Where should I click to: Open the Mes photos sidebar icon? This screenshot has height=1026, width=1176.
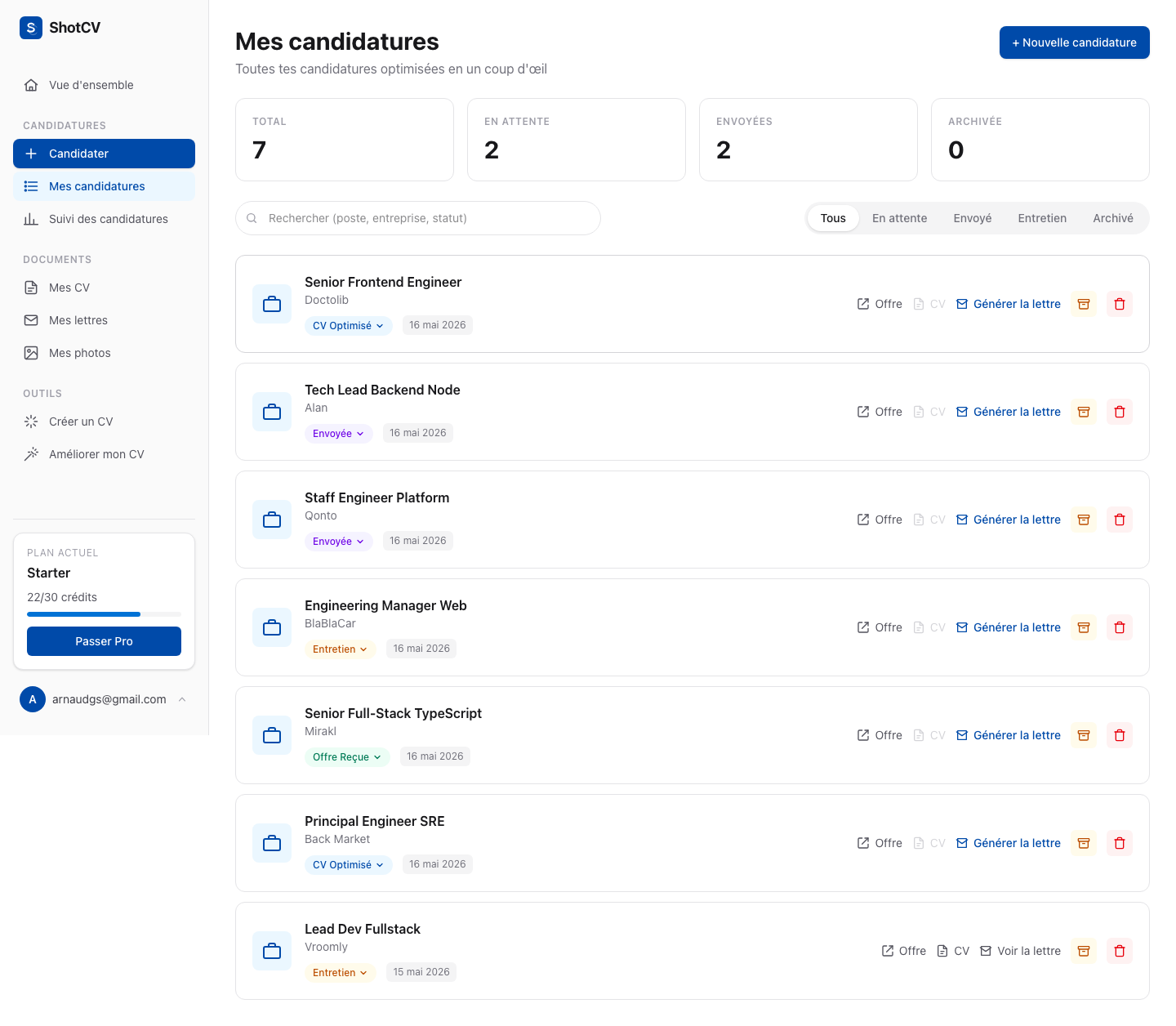(x=31, y=353)
